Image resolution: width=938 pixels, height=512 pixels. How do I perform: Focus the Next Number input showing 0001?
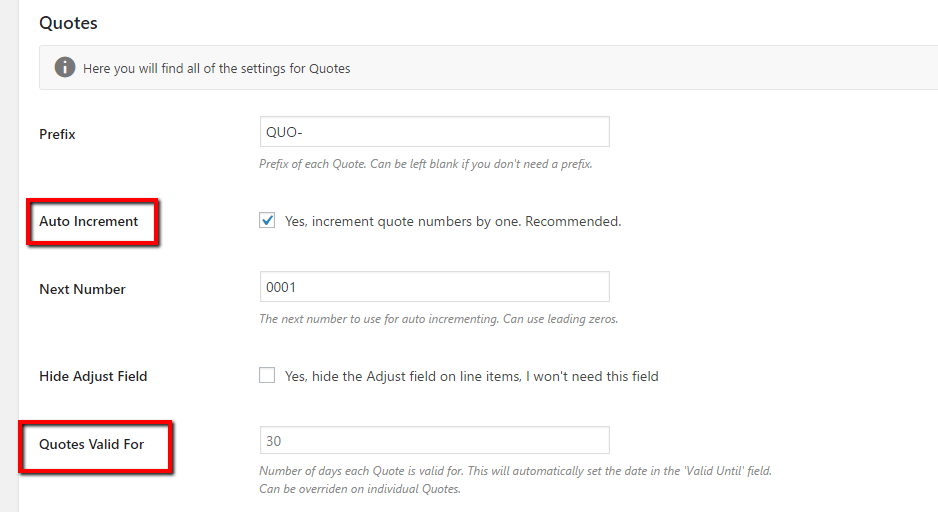coord(434,287)
